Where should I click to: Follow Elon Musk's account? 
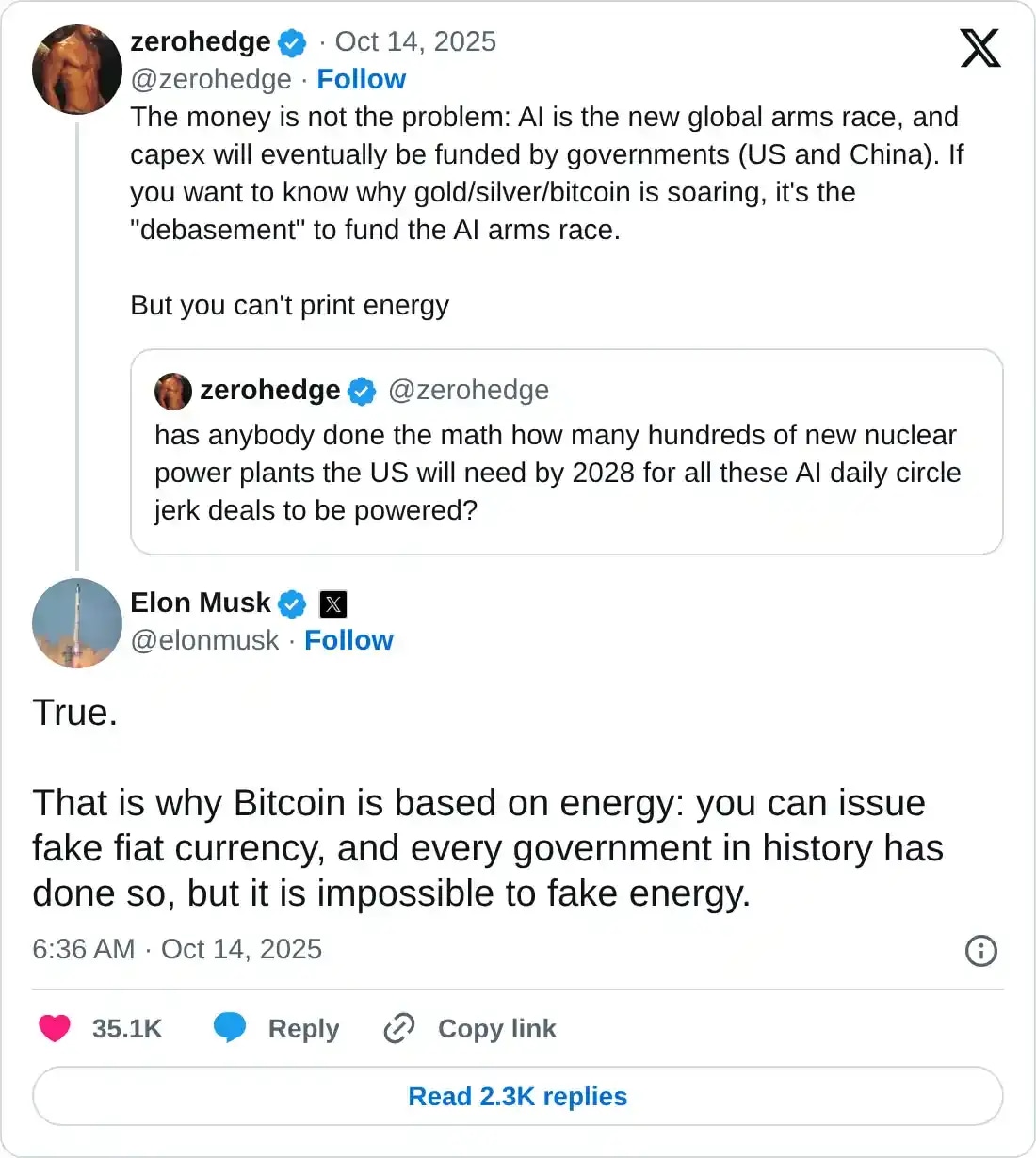349,640
